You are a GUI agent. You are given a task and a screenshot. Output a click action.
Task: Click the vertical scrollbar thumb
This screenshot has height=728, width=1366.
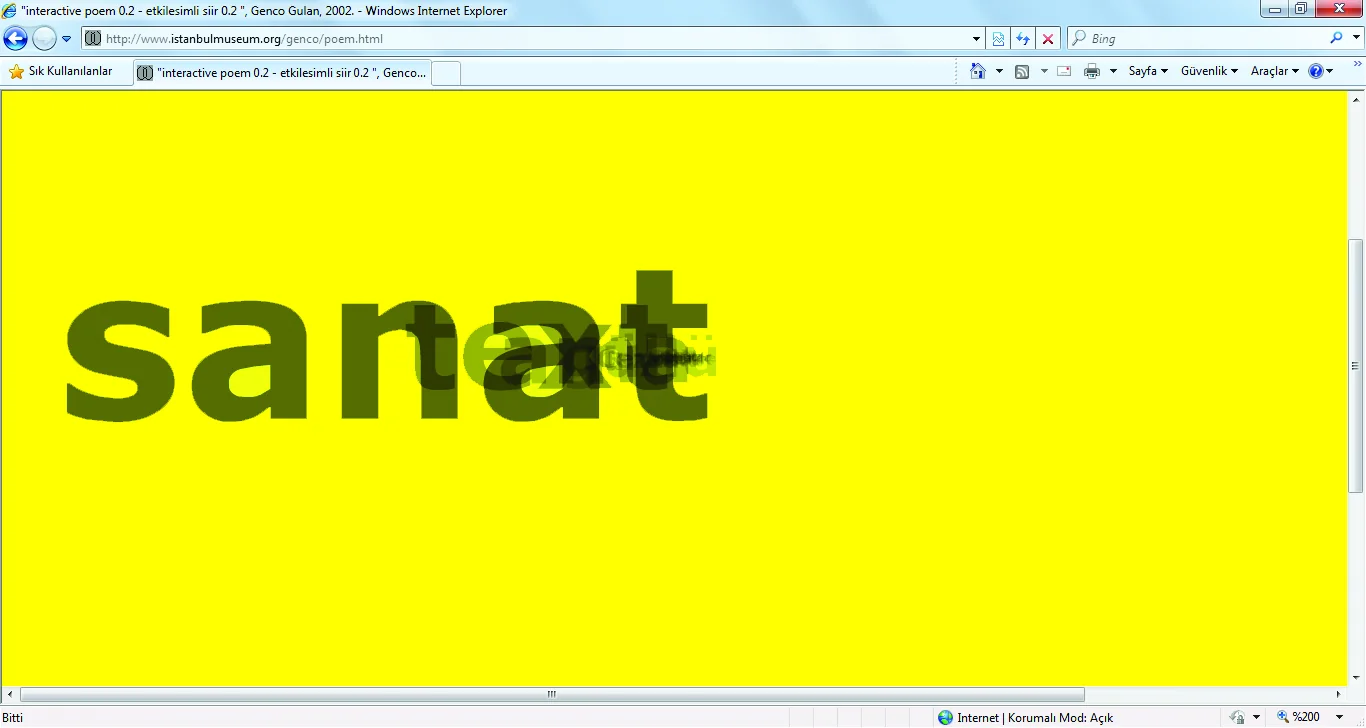click(x=1356, y=366)
